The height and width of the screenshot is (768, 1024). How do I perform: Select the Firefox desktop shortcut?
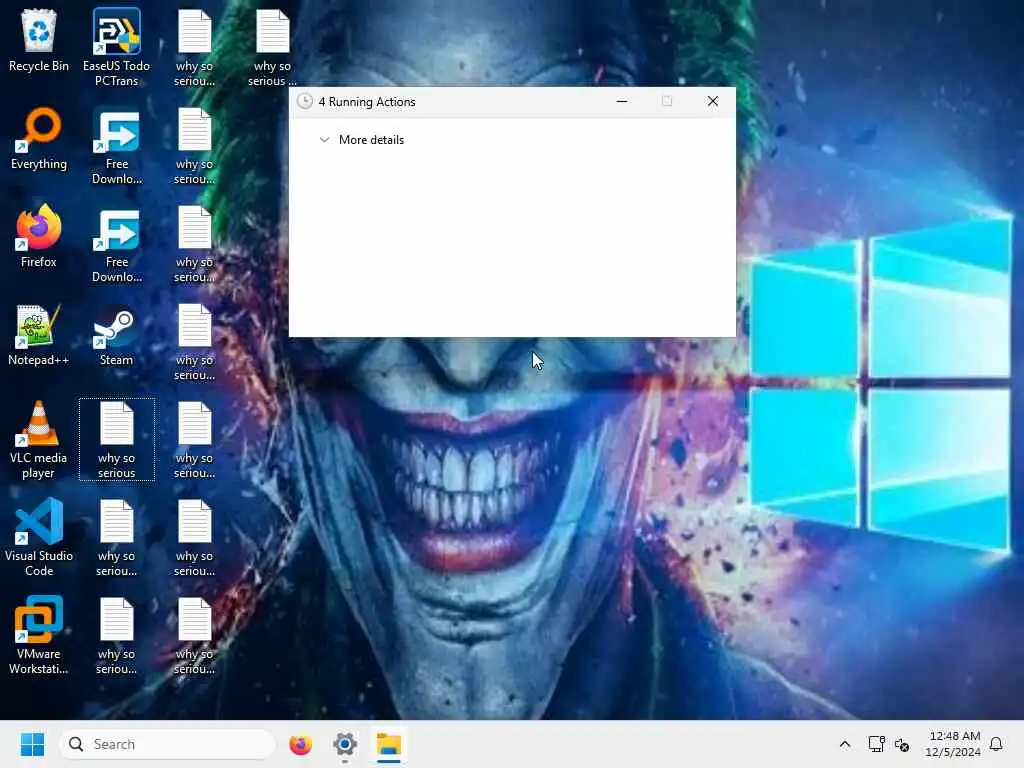coord(39,236)
